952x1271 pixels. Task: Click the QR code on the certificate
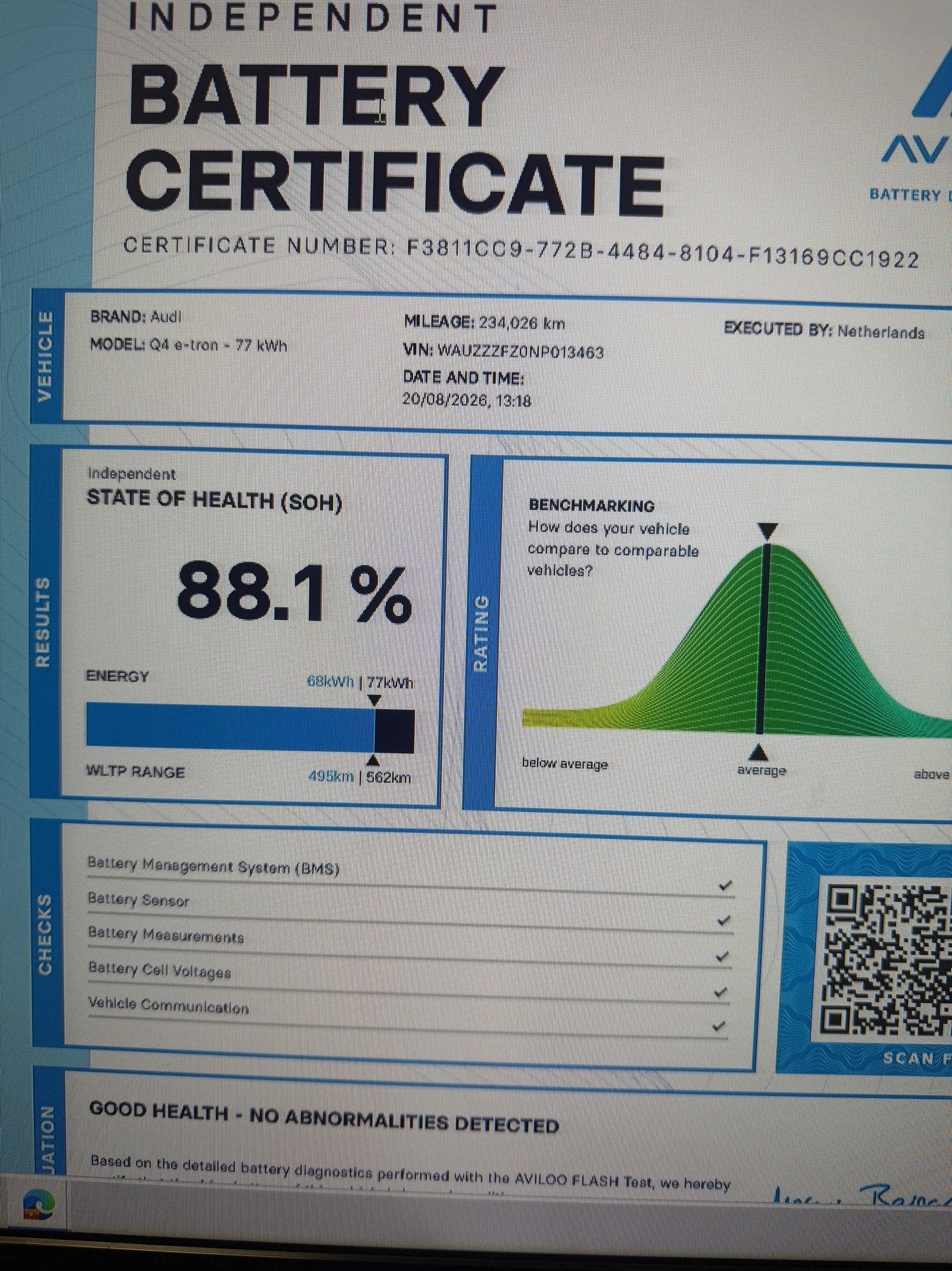coord(886,960)
